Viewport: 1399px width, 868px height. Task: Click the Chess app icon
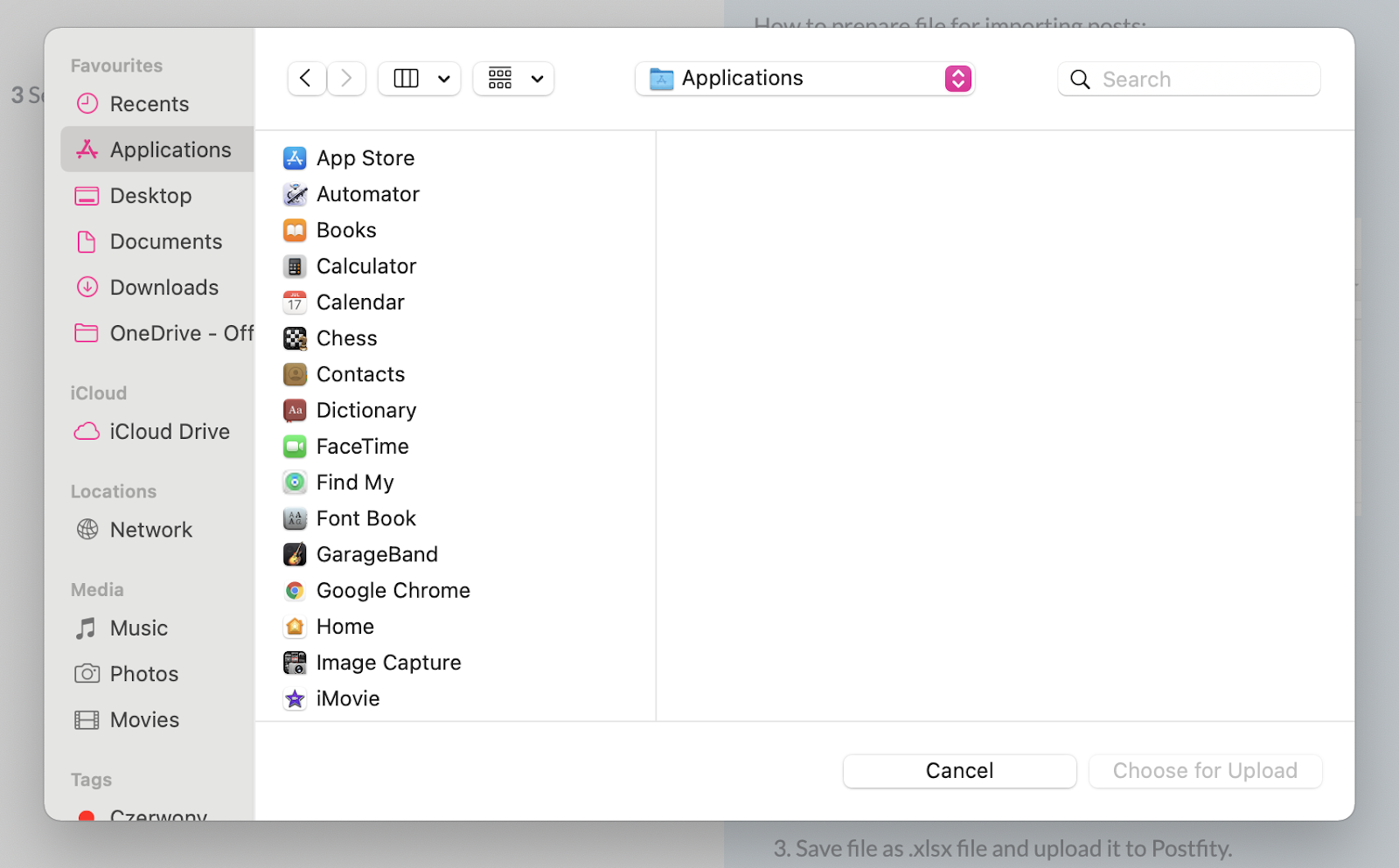click(x=295, y=338)
